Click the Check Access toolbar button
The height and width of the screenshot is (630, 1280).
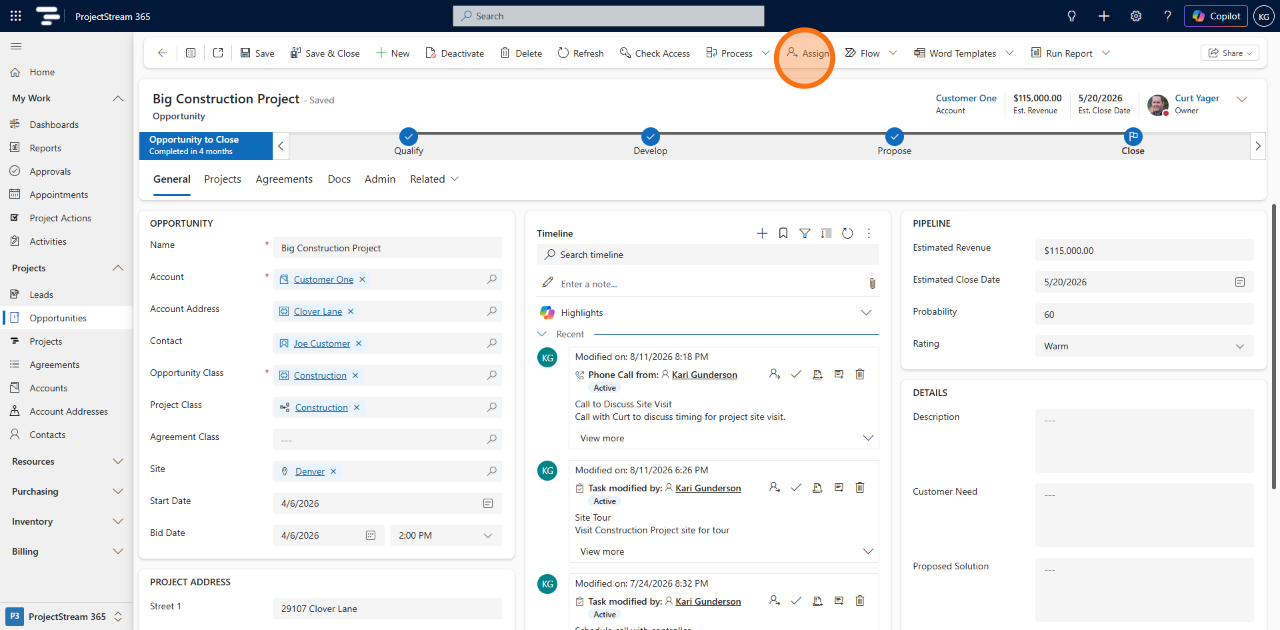pyautogui.click(x=654, y=53)
